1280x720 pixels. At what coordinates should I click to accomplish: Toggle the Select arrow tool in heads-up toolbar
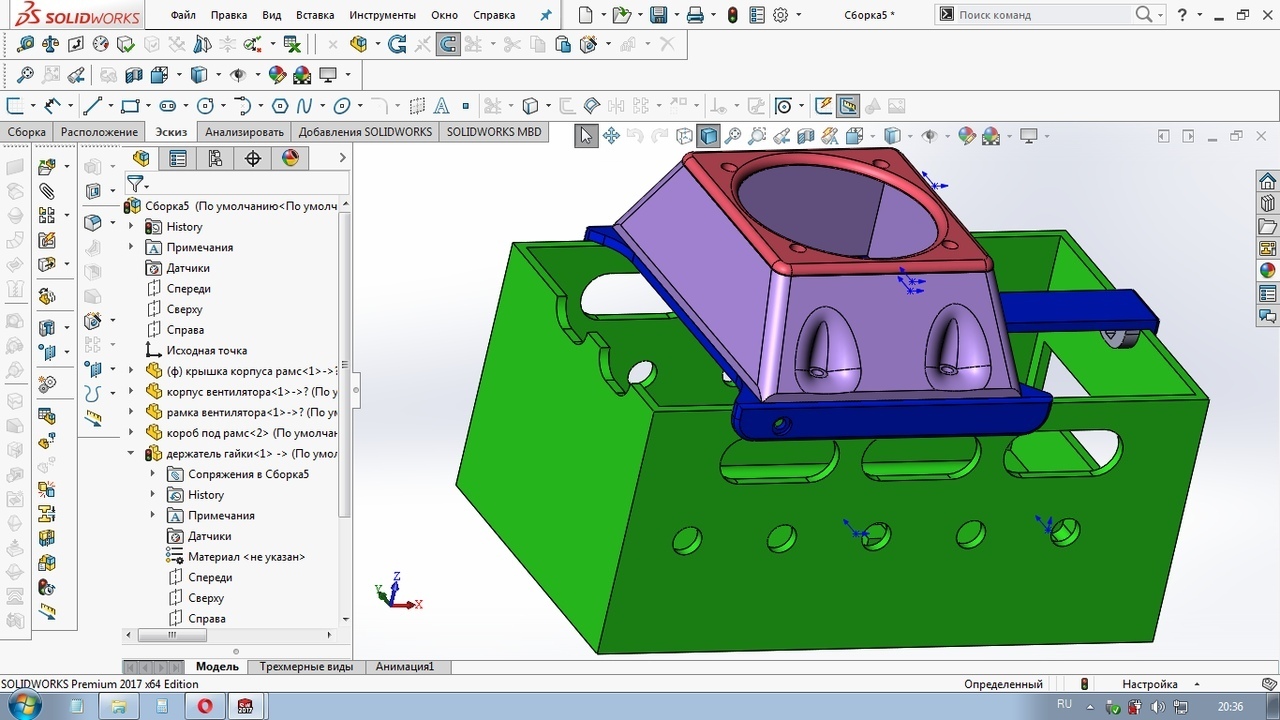click(586, 136)
